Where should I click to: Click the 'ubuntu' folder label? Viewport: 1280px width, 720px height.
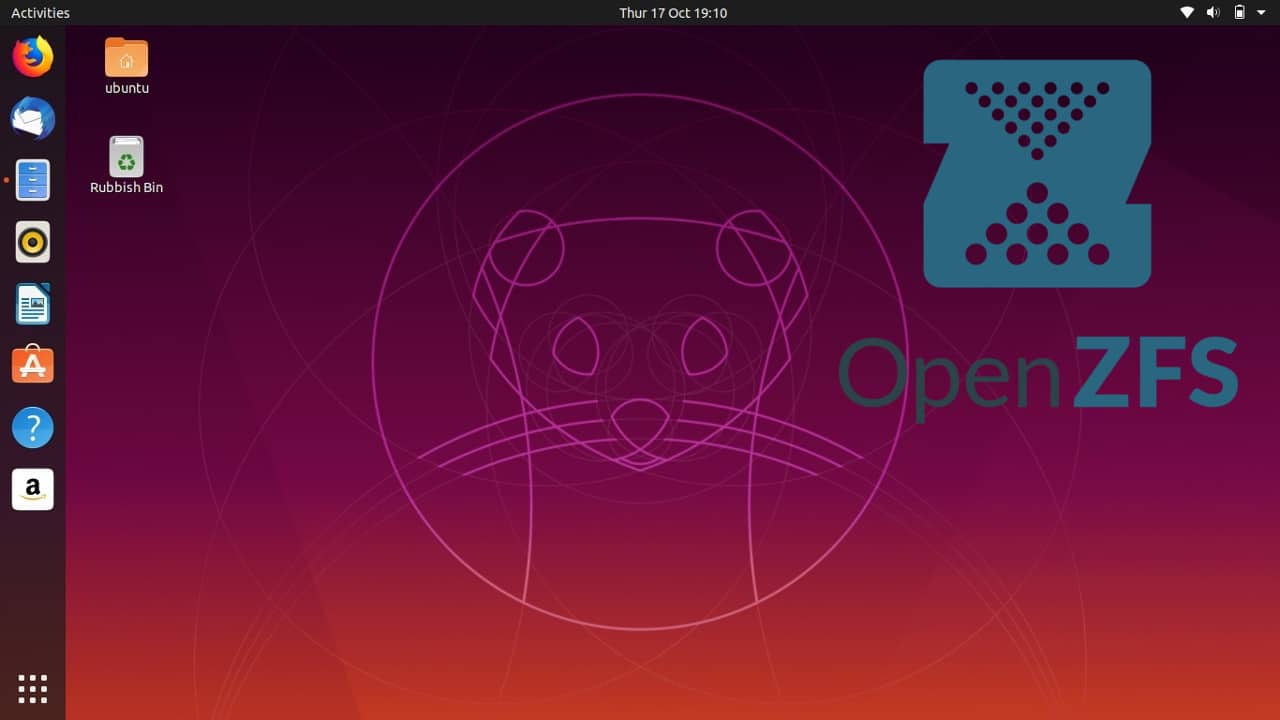(x=127, y=88)
